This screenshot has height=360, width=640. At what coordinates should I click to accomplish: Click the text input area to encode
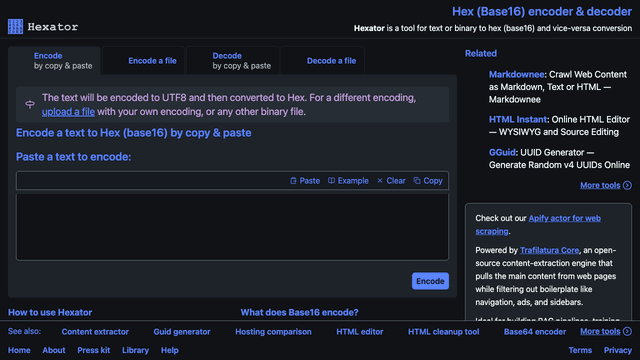tap(232, 227)
